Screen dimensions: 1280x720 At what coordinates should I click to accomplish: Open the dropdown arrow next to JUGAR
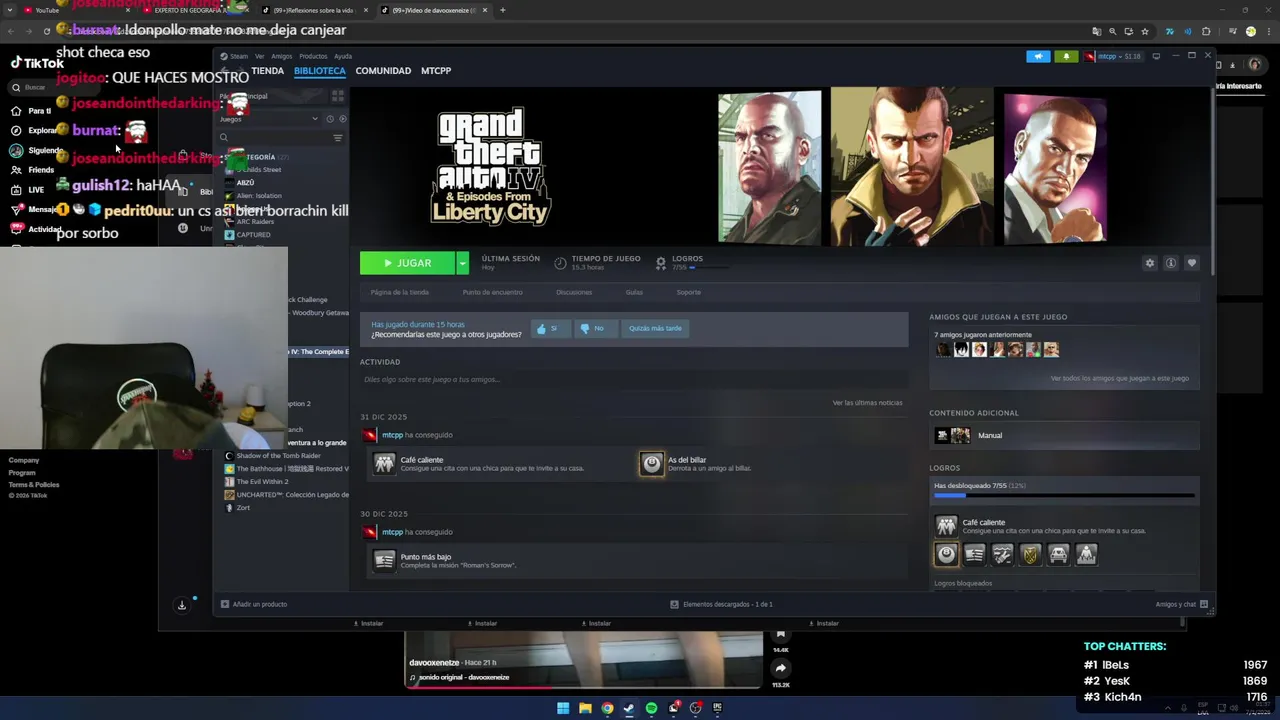pos(462,263)
